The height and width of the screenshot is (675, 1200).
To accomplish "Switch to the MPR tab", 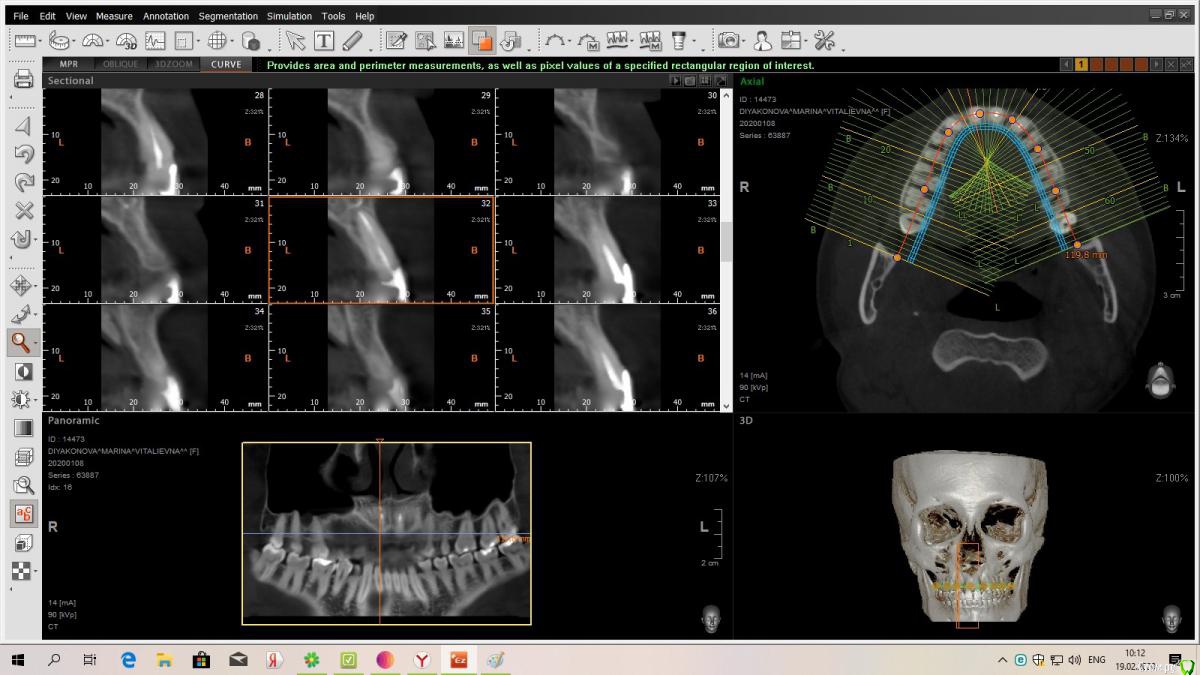I will pos(69,64).
